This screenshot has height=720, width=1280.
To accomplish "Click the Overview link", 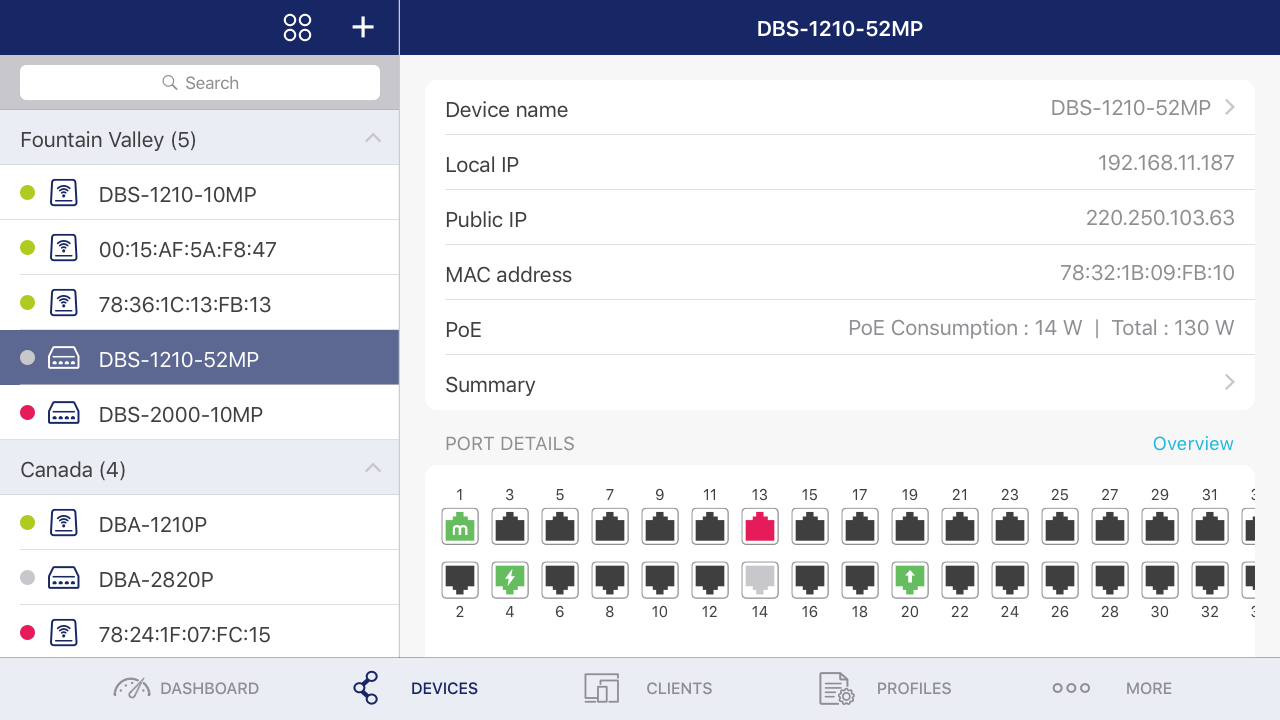I will (x=1193, y=443).
